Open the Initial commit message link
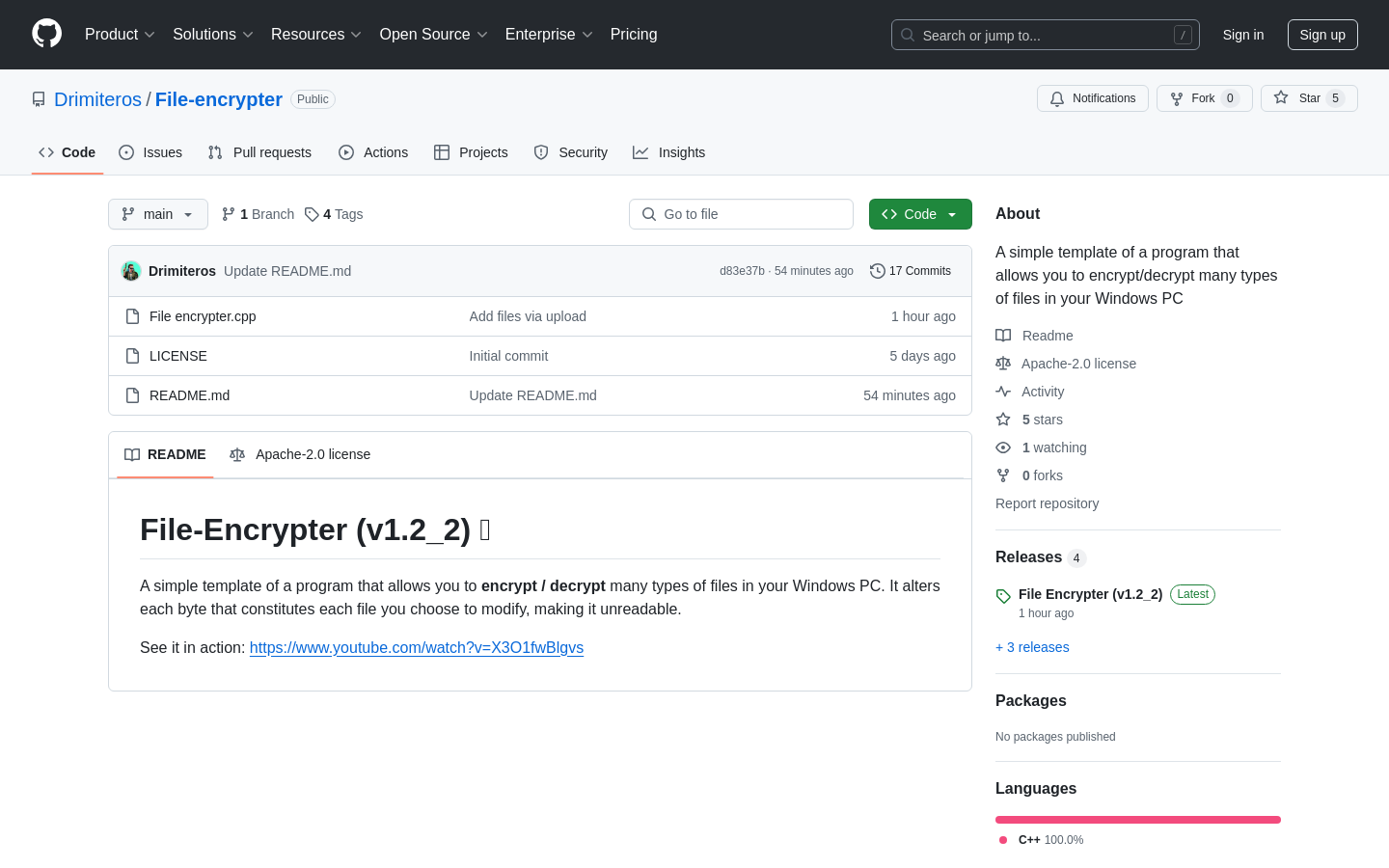This screenshot has width=1389, height=868. pos(508,356)
